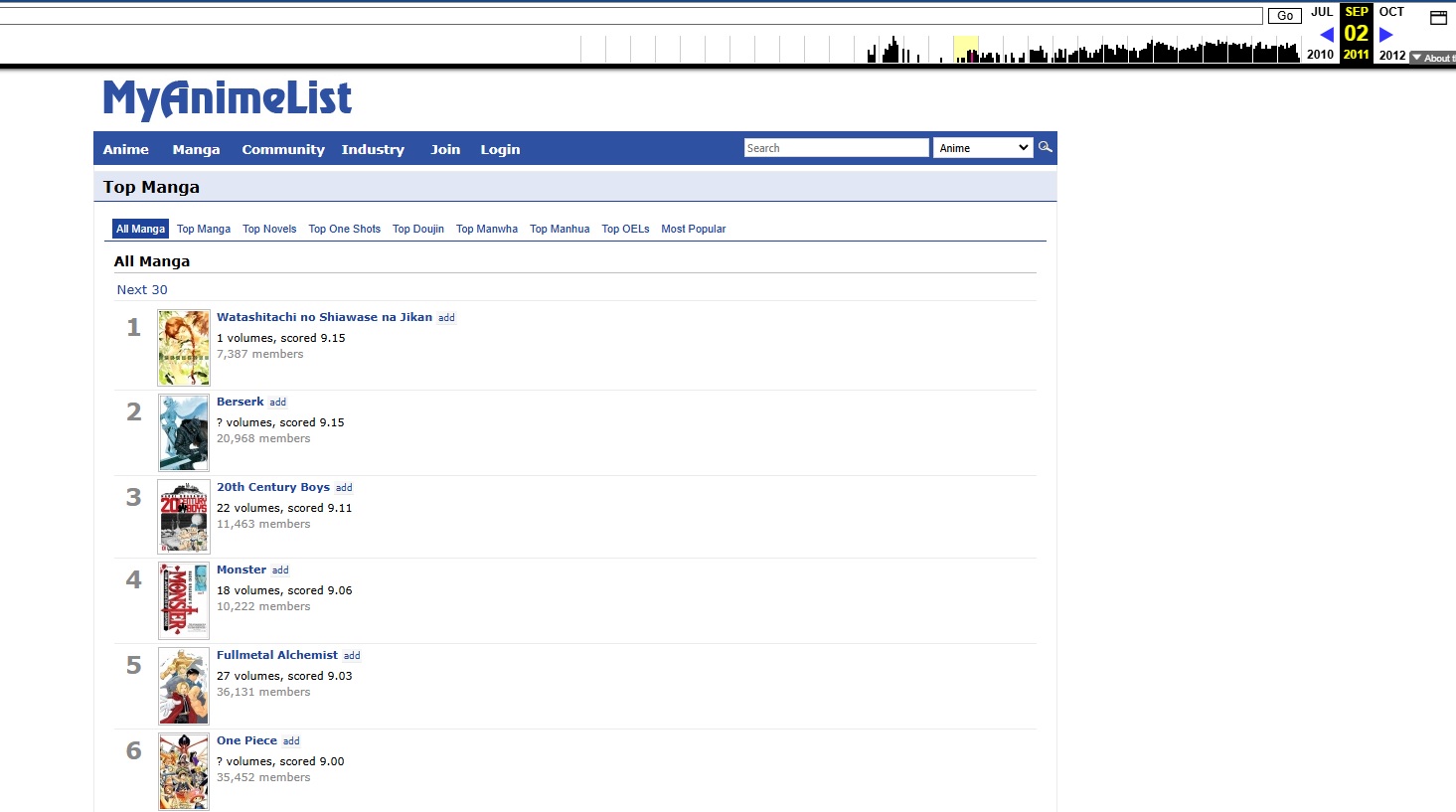Click the search magnifier icon

pos(1045,147)
